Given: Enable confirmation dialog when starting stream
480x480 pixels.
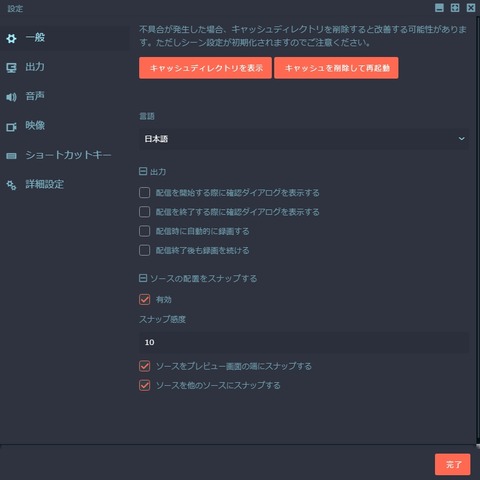Looking at the screenshot, I should (x=144, y=193).
